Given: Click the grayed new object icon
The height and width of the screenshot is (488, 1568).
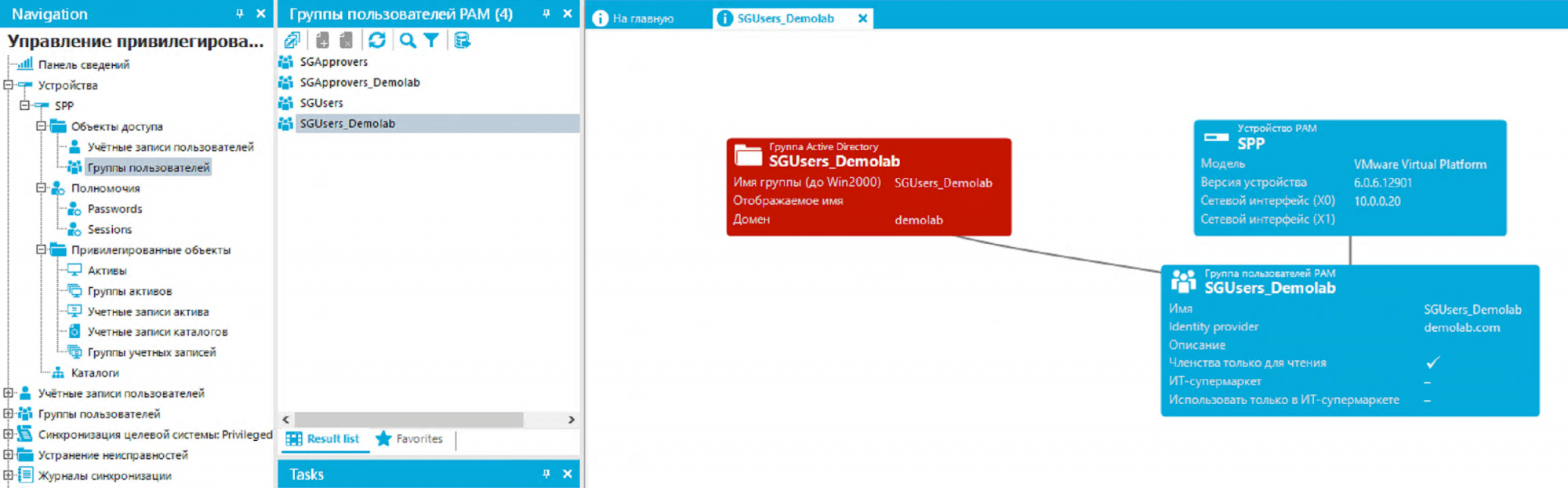Looking at the screenshot, I should 322,40.
